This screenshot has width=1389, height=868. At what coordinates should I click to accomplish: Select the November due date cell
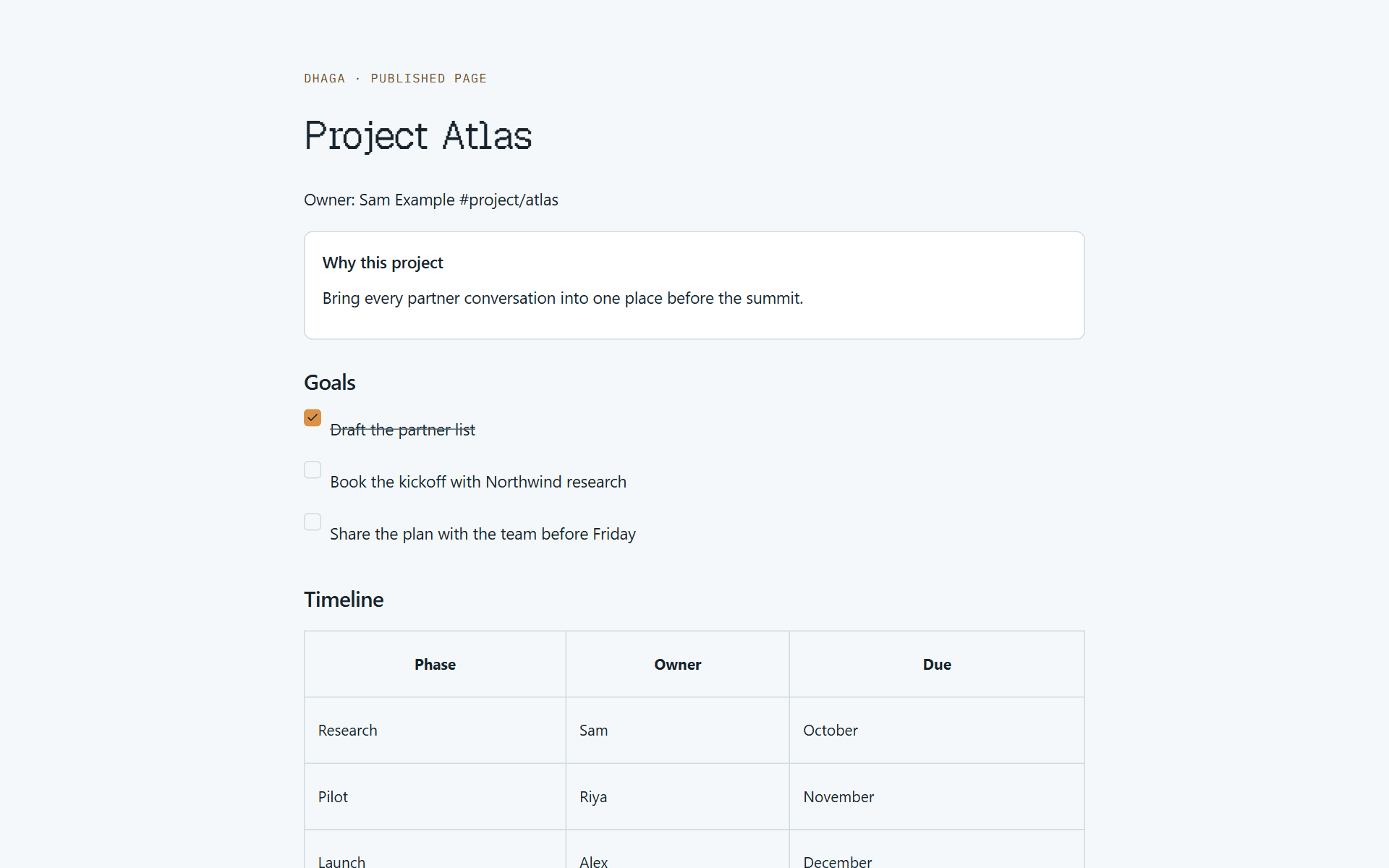coord(937,796)
